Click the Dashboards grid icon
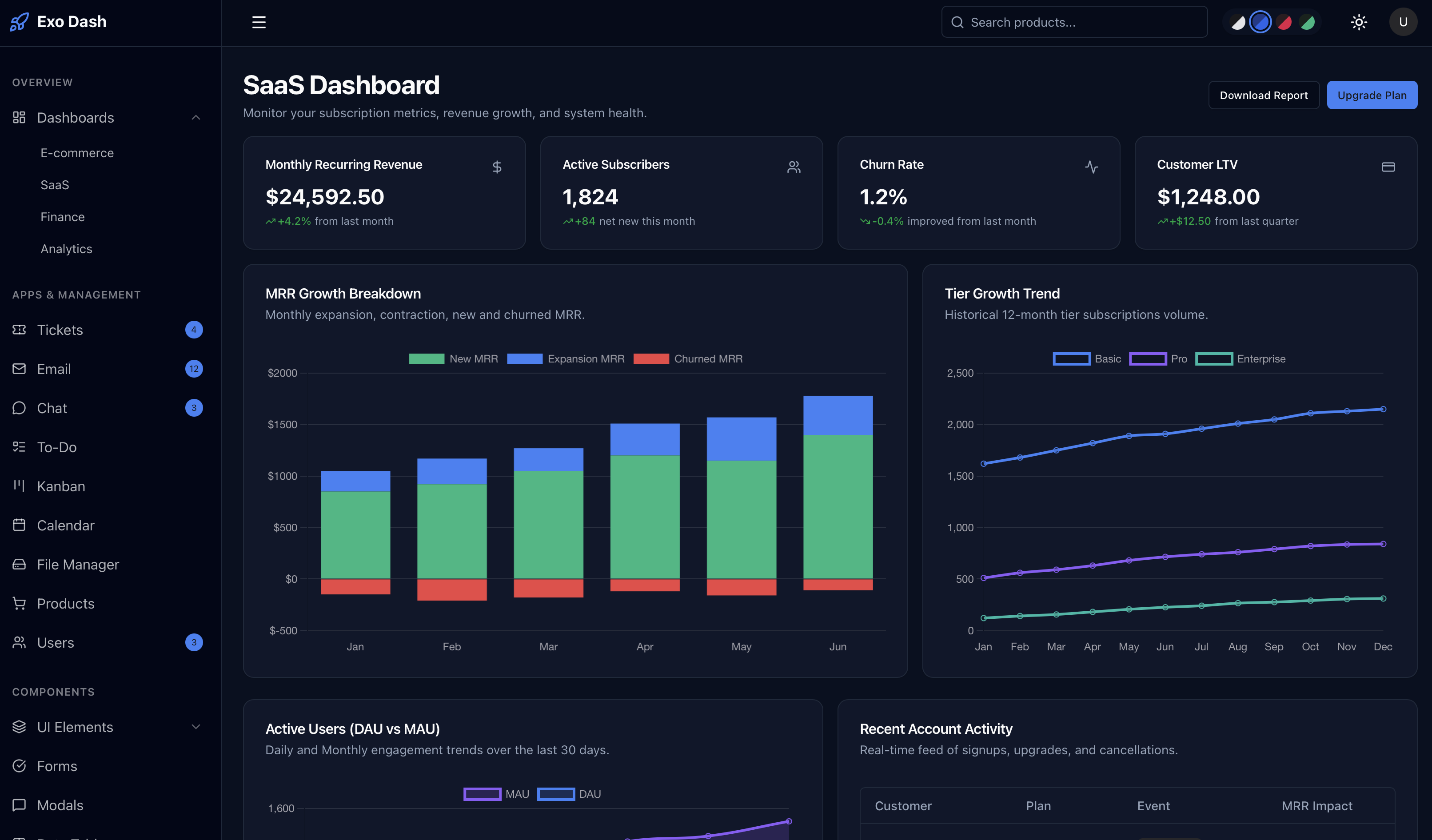Viewport: 1432px width, 840px height. (x=19, y=118)
